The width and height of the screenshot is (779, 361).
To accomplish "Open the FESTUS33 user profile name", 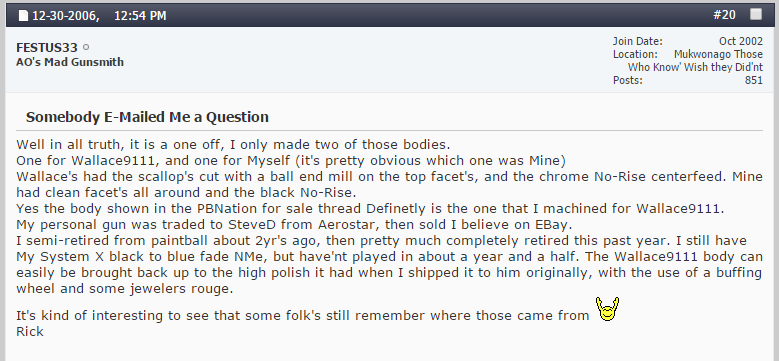I will 47,48.
